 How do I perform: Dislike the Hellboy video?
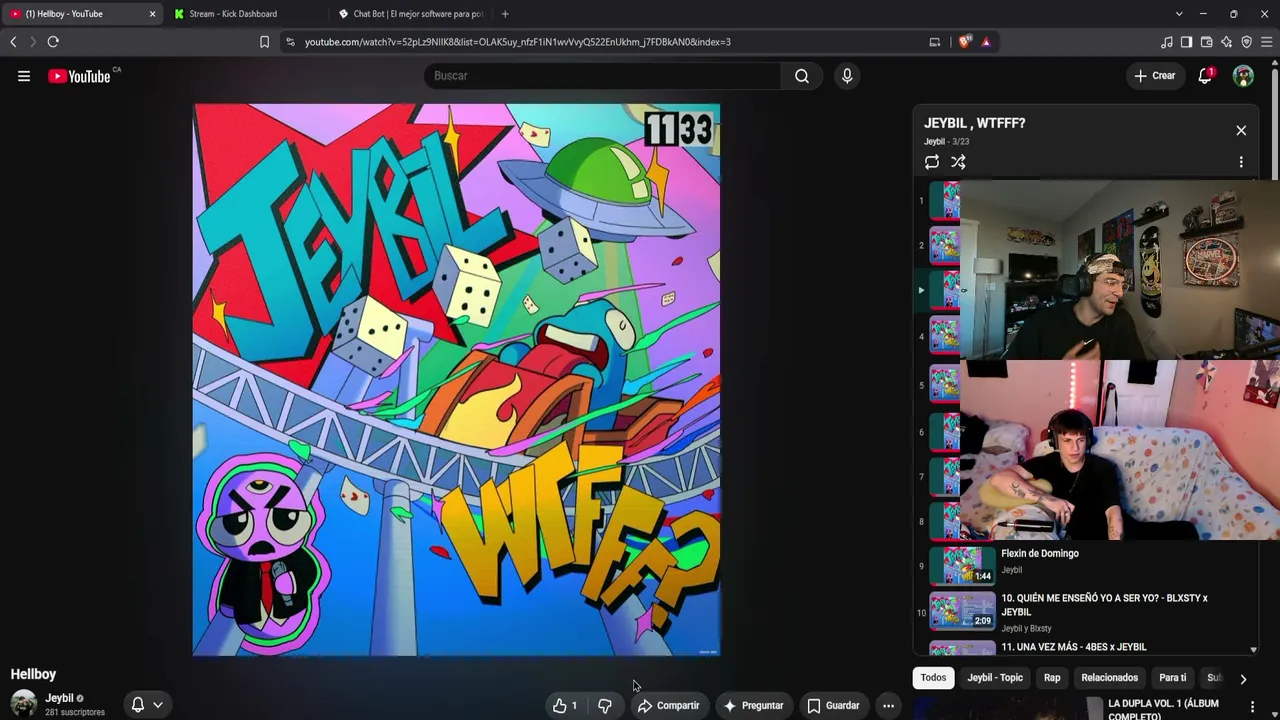click(605, 706)
